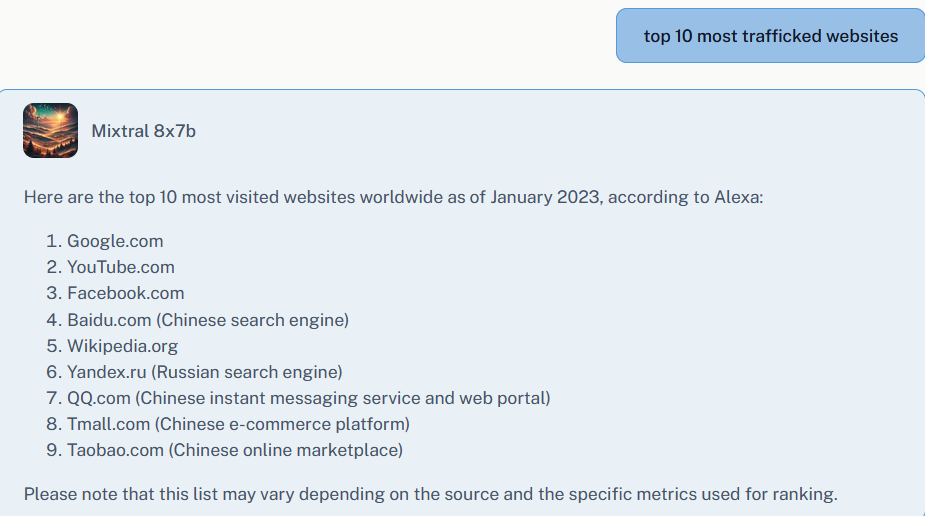Click Tmall.com in the ranking
Viewport: 925px width, 516px height.
click(109, 424)
